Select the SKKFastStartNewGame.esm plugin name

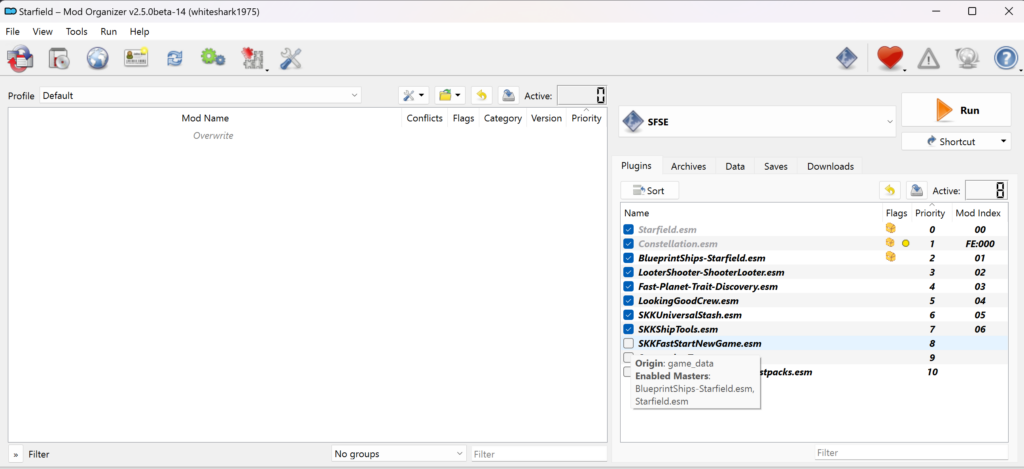point(699,344)
